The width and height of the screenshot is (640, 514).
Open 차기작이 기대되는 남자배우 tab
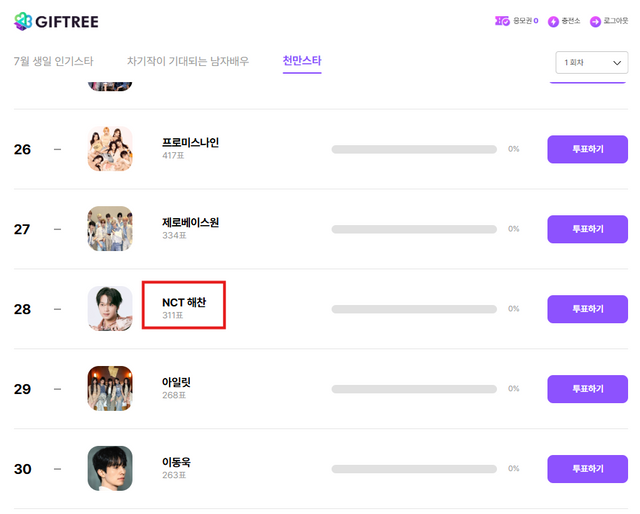click(188, 62)
